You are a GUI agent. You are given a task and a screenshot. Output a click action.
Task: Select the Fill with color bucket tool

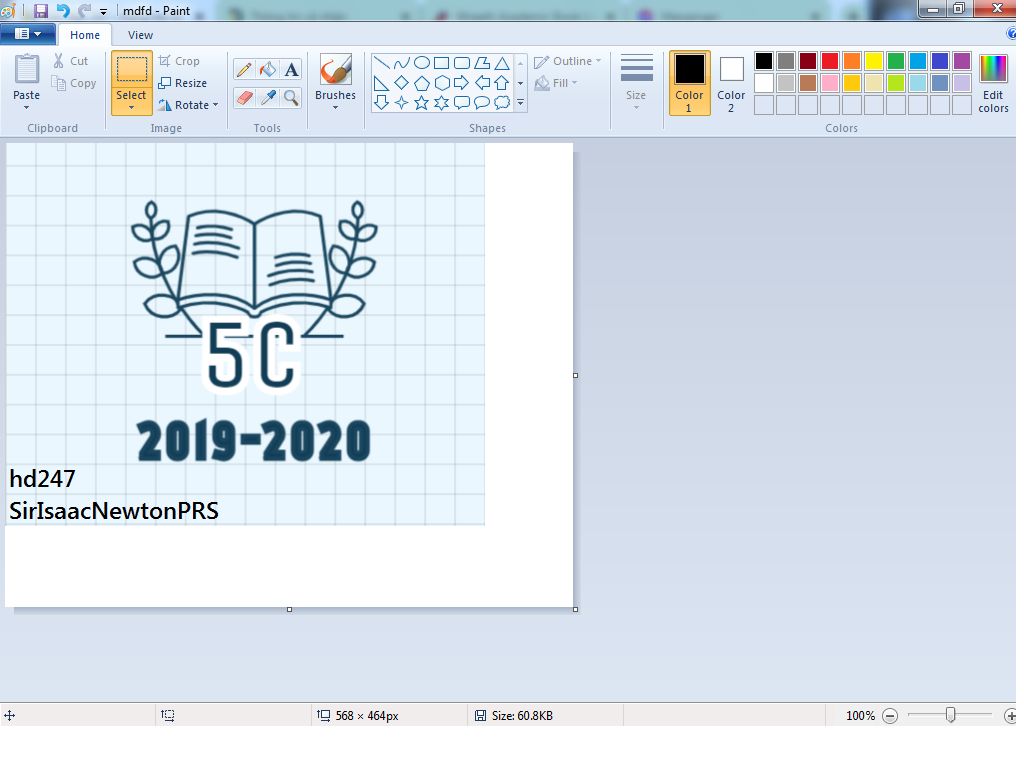tap(268, 69)
